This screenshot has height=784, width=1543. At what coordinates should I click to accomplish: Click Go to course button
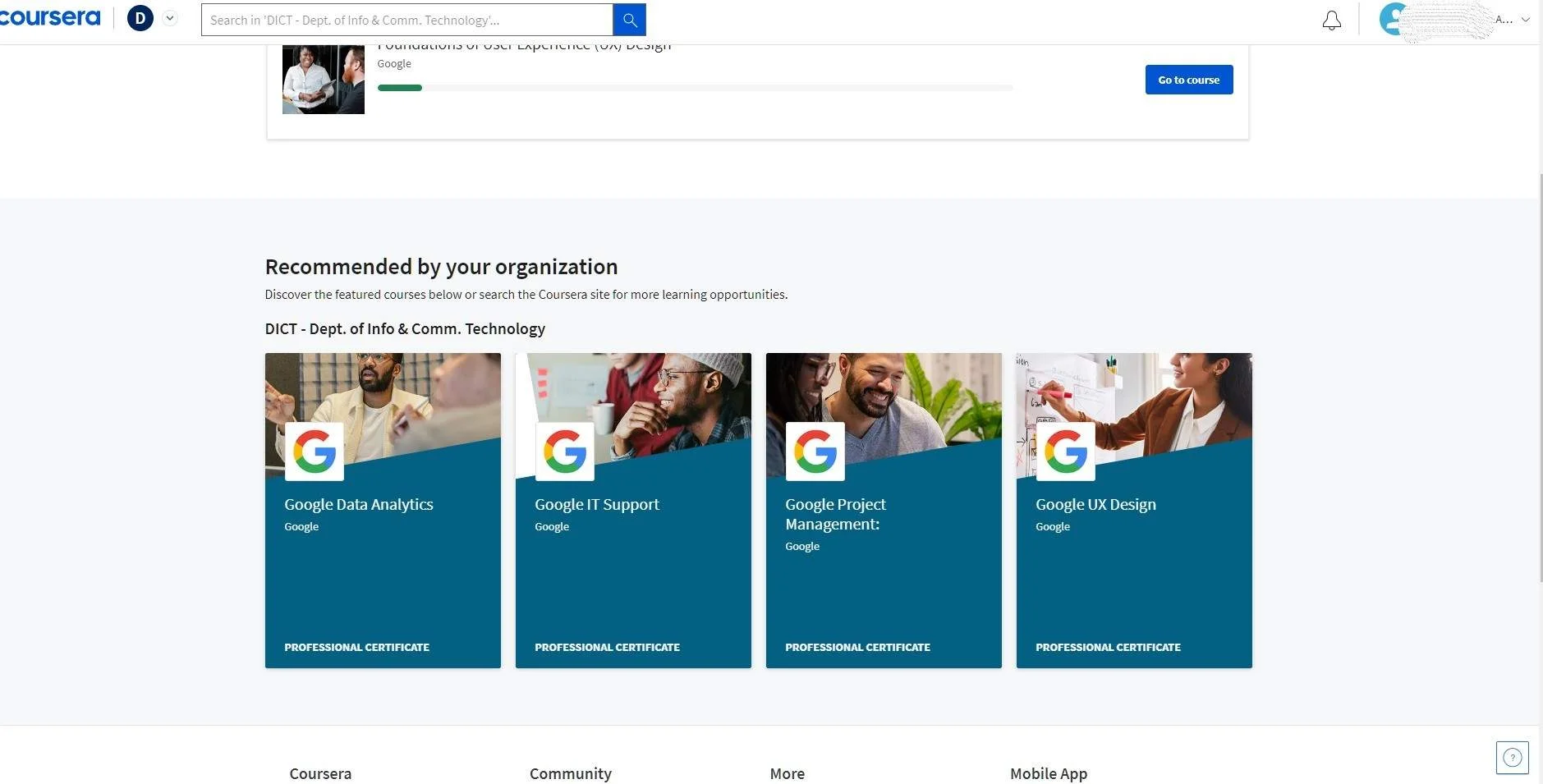[x=1189, y=80]
